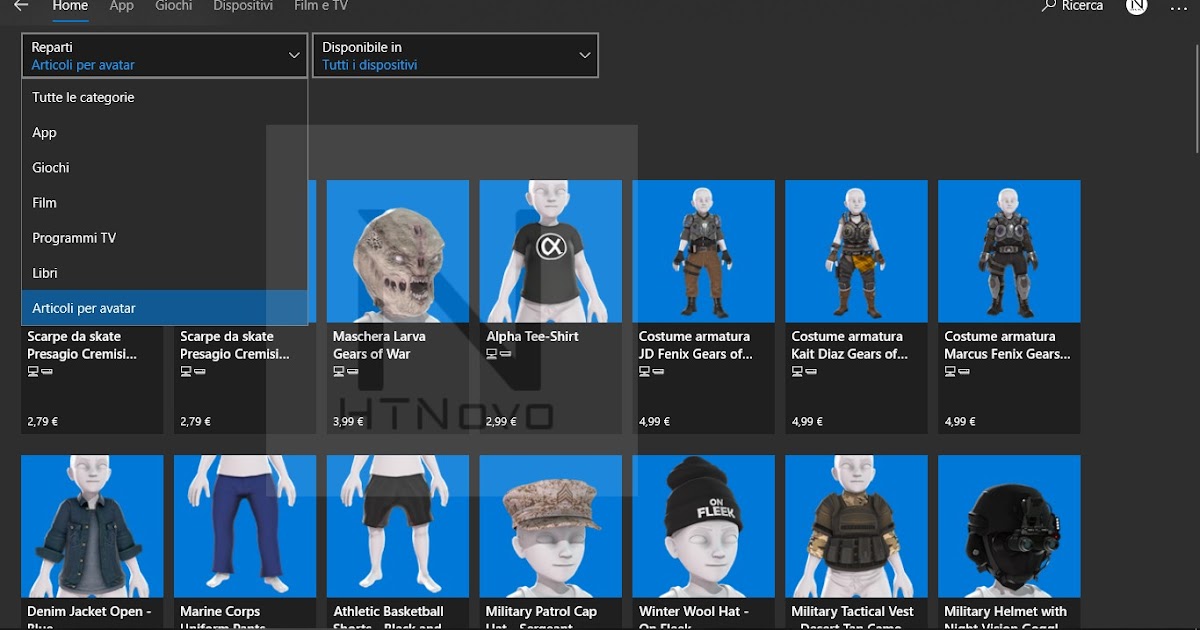Screen dimensions: 1200x630
Task: Click the PC compatibility icon under Alpha Tee-Shirt
Action: pos(490,353)
